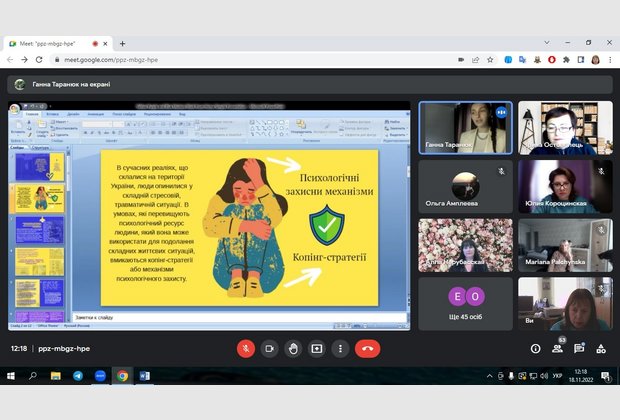Open meeting details info icon
Viewport: 620px width, 420px height.
535,348
